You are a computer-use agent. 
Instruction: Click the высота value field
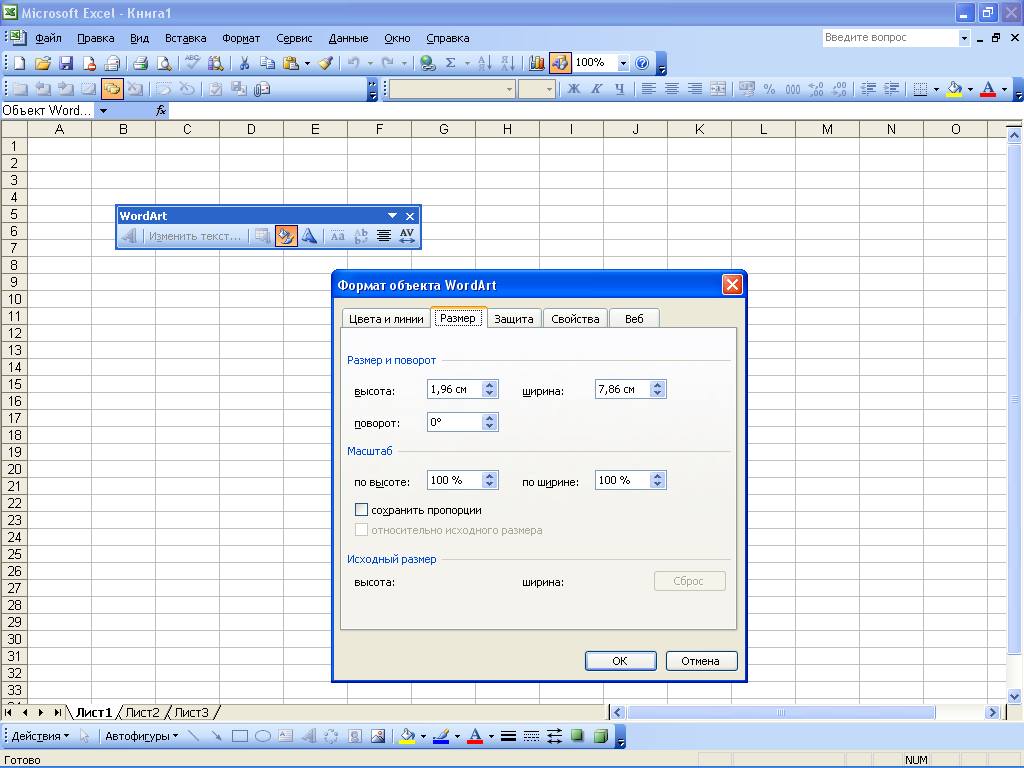[455, 389]
